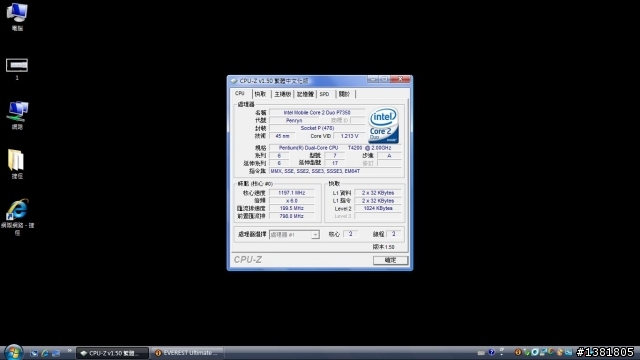Click the extended model value 17
The height and width of the screenshot is (360, 640).
pos(335,163)
